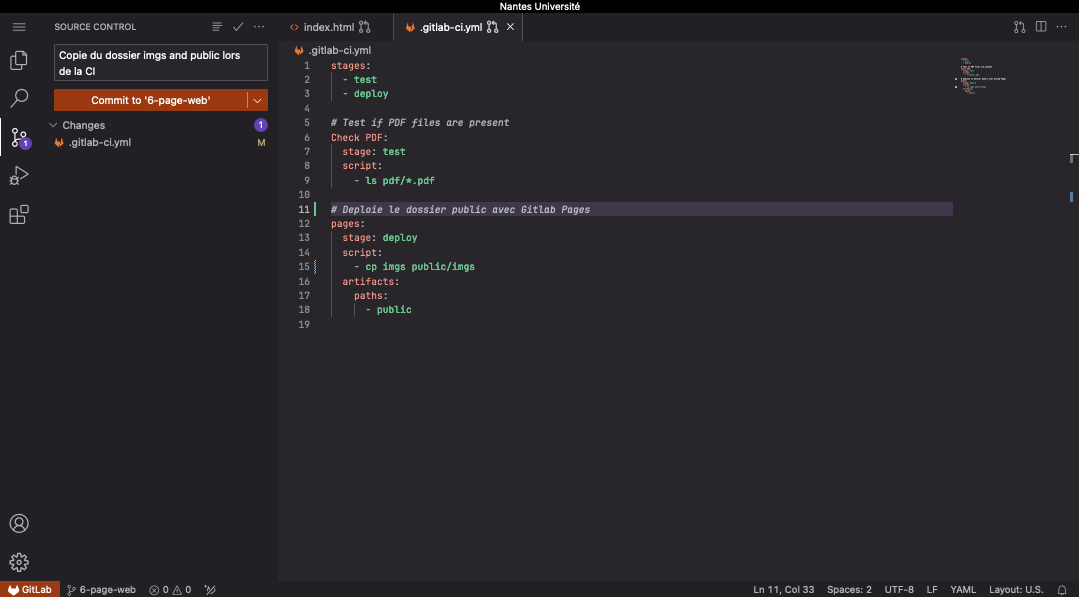This screenshot has height=597, width=1080.
Task: Click the commit checkmark icon in header
Action: [x=238, y=27]
